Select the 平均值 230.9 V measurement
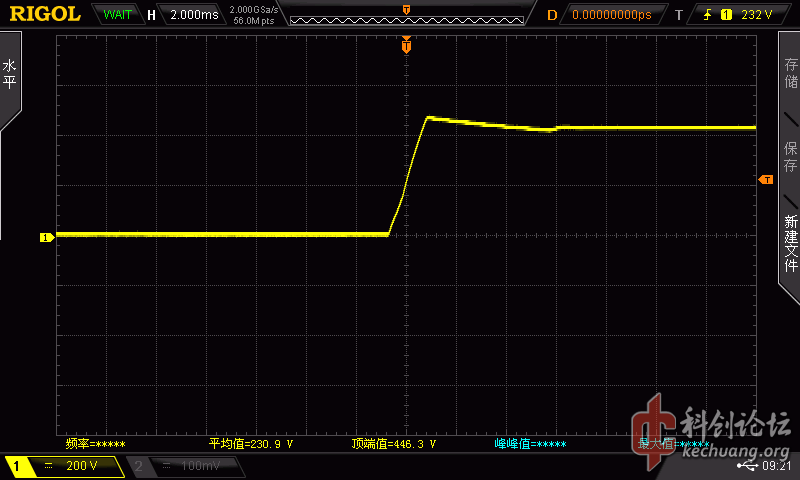Viewport: 800px width, 480px height. tap(250, 443)
